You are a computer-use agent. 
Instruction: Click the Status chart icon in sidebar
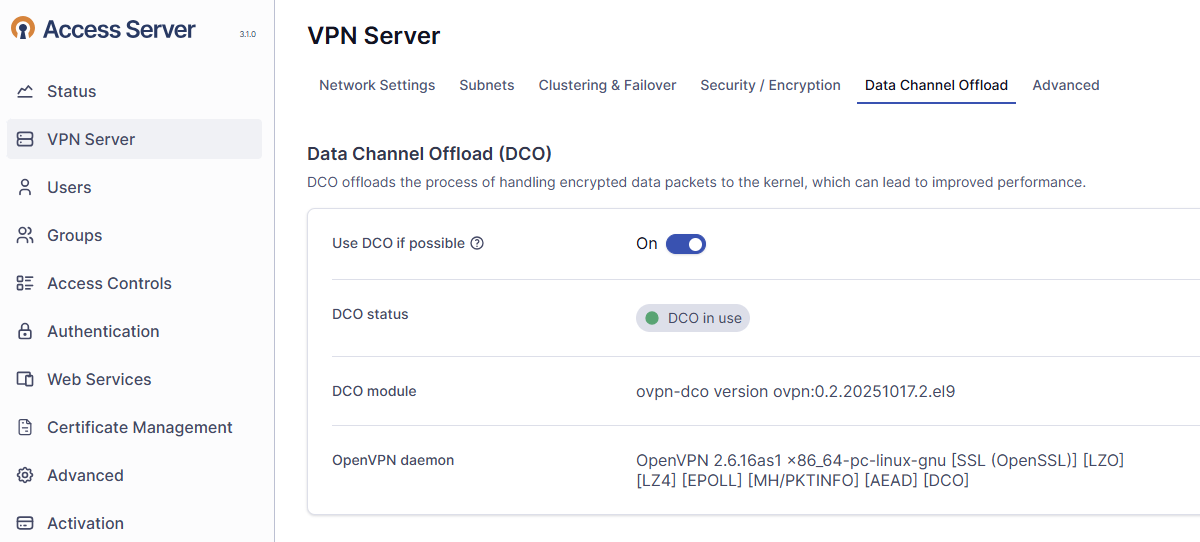click(x=25, y=91)
